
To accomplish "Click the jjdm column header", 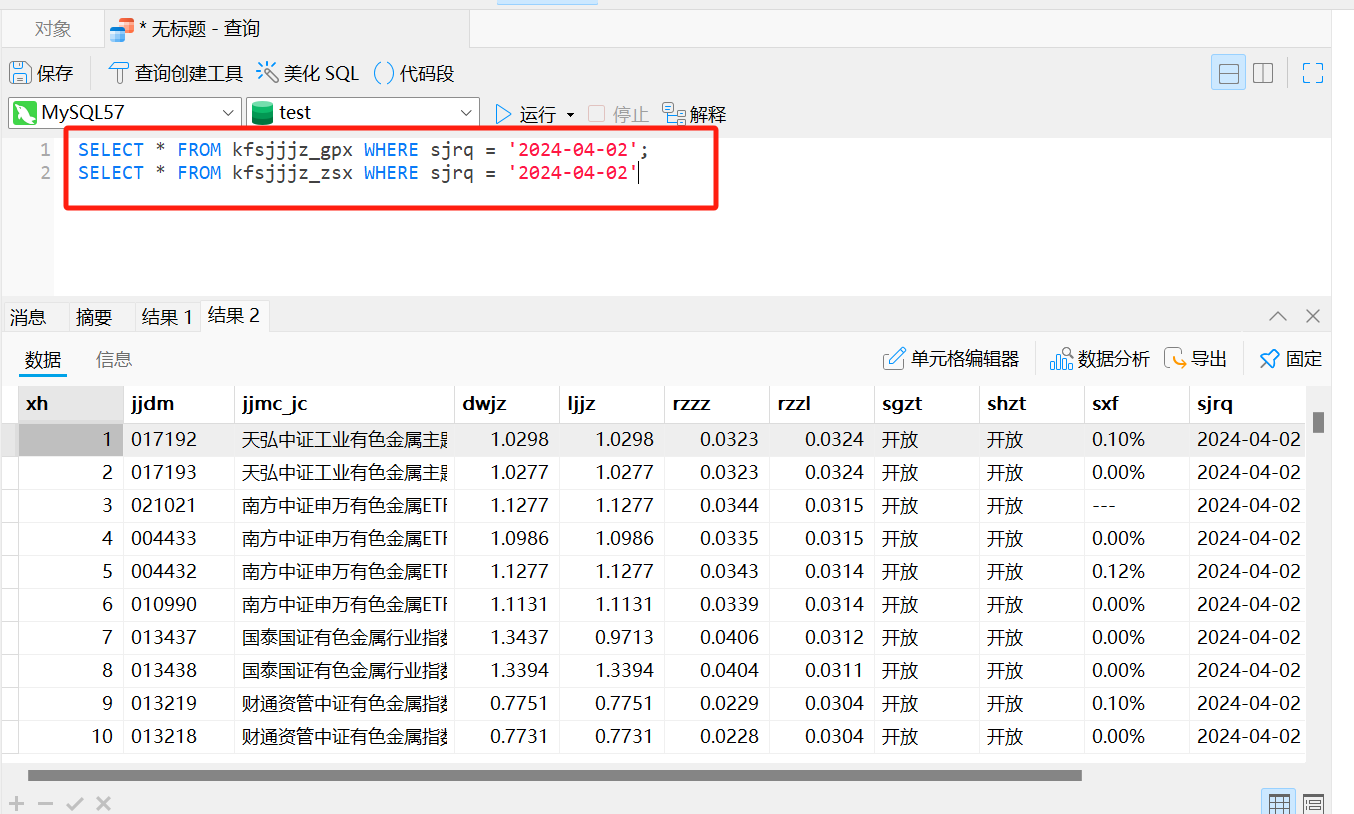I will pos(179,404).
